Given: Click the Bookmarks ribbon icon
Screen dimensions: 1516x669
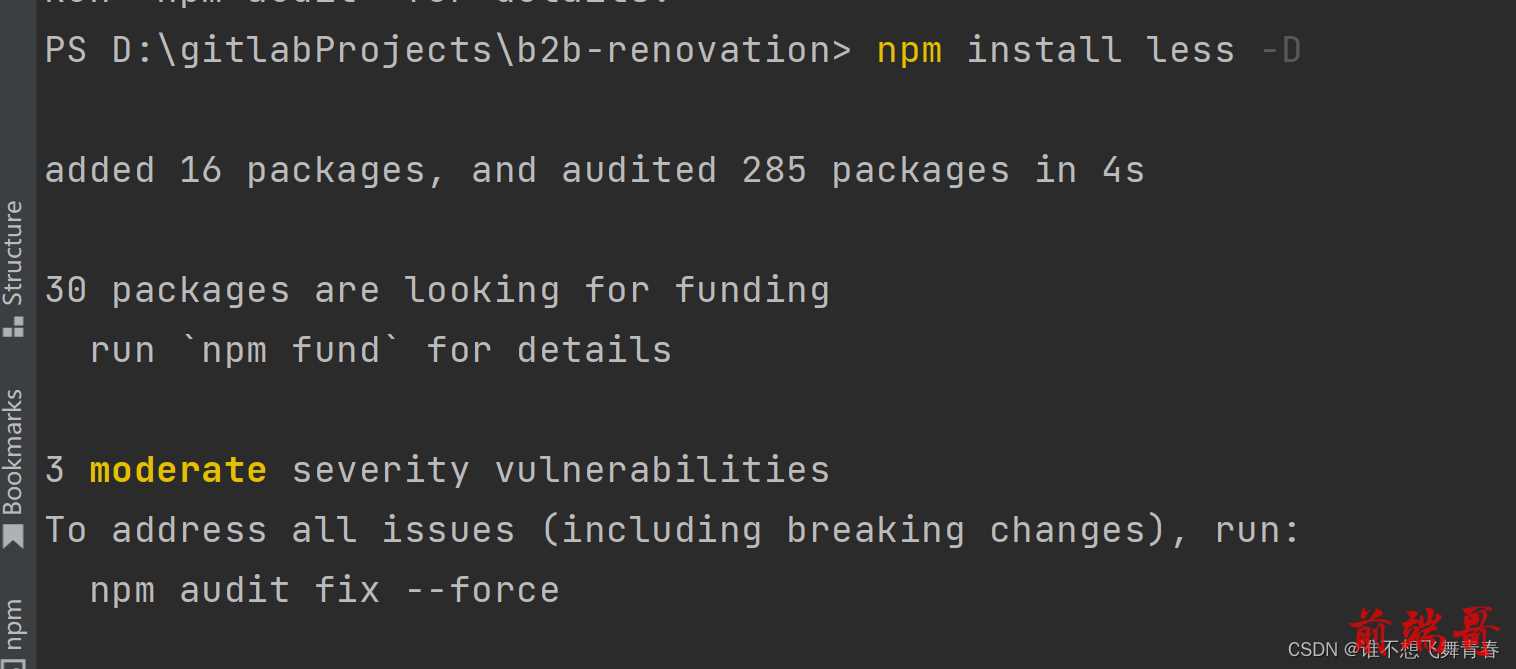Looking at the screenshot, I should coord(13,537).
